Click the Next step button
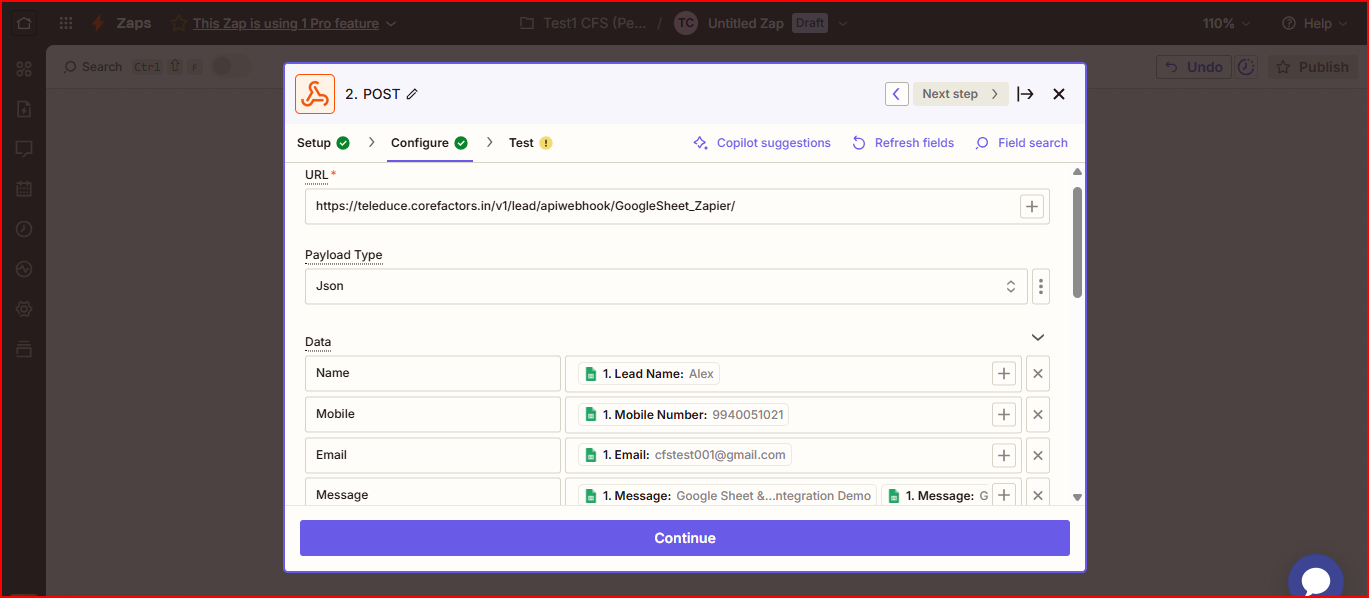 (960, 94)
